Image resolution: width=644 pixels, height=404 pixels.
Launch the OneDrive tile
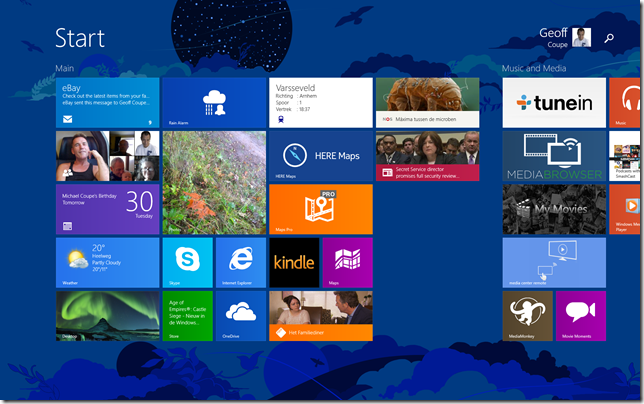pyautogui.click(x=241, y=316)
